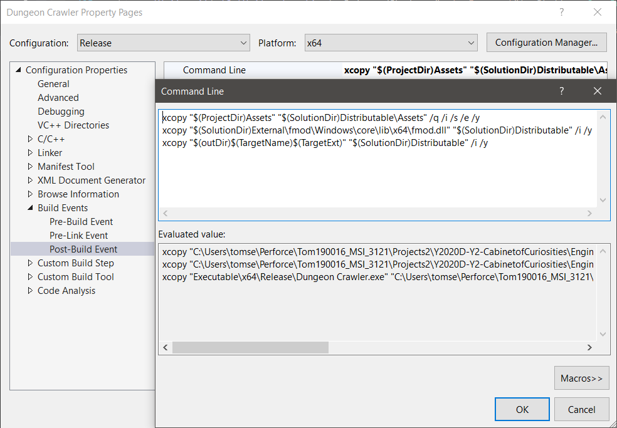Click right arrow of evaluated value horizontal scrollbar
This screenshot has width=617, height=428.
(x=589, y=347)
